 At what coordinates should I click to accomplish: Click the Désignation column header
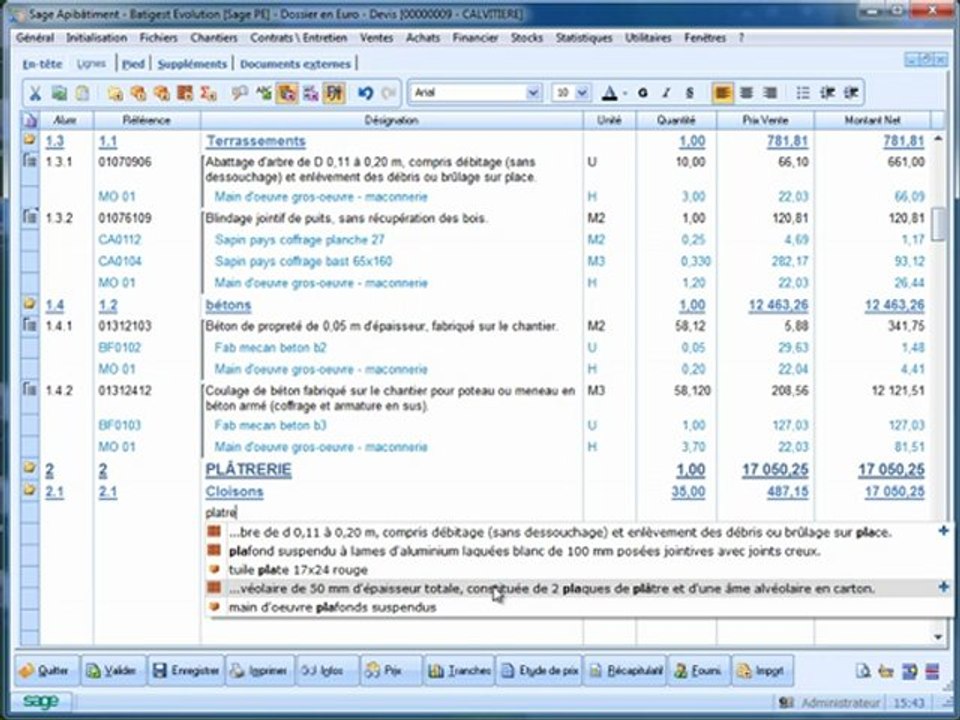391,120
